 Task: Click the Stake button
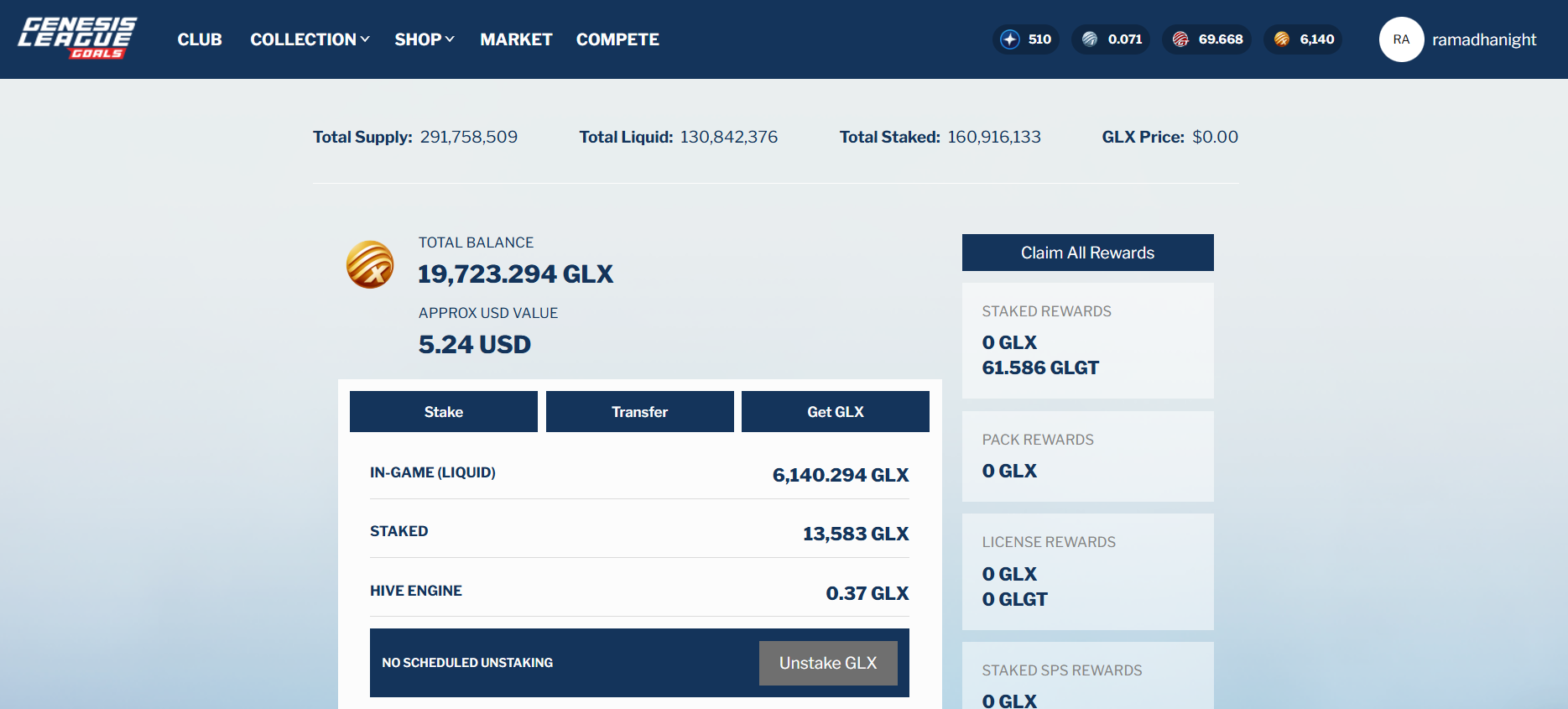coord(444,412)
